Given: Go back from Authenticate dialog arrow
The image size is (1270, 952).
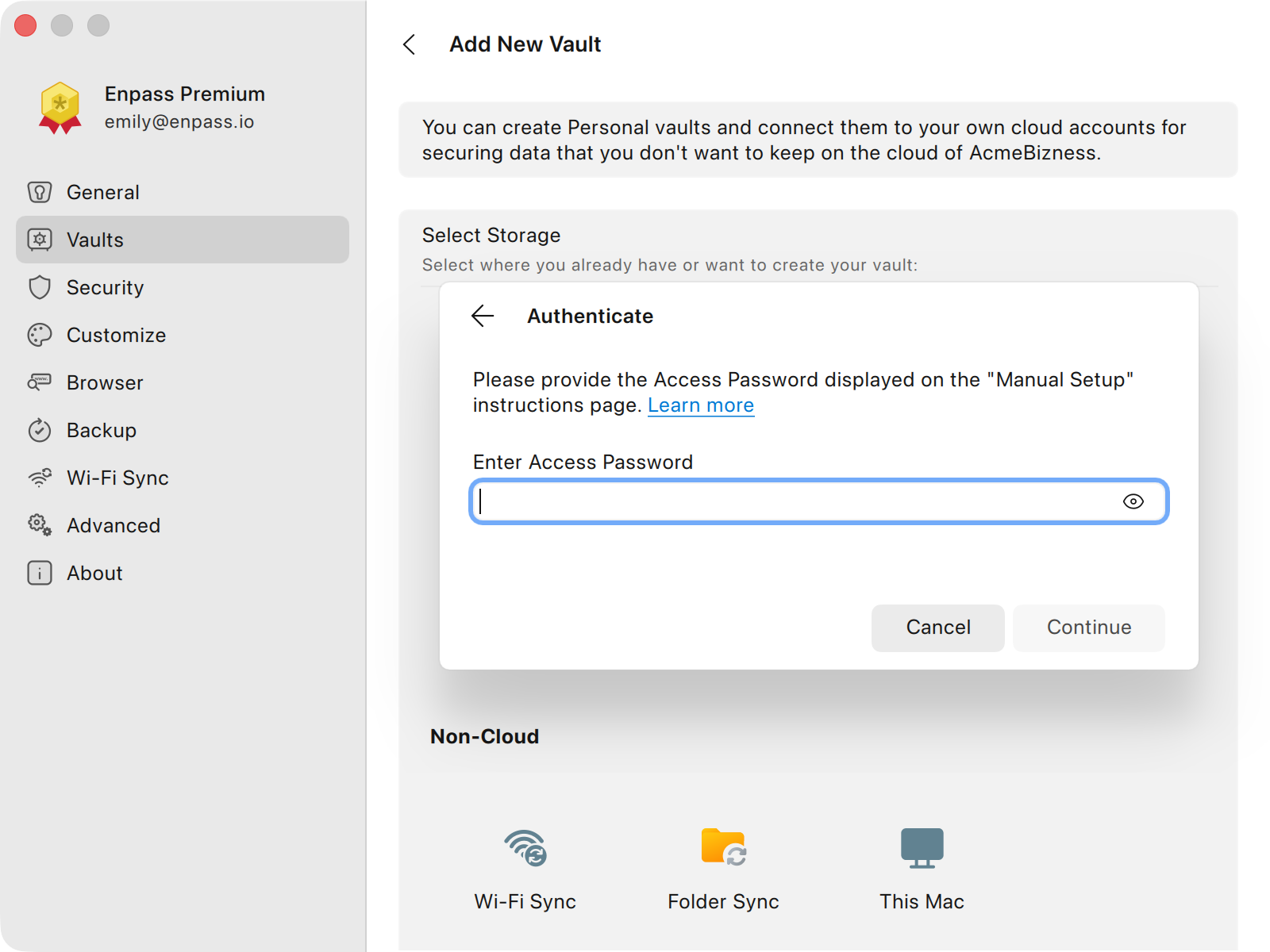Looking at the screenshot, I should (x=483, y=316).
